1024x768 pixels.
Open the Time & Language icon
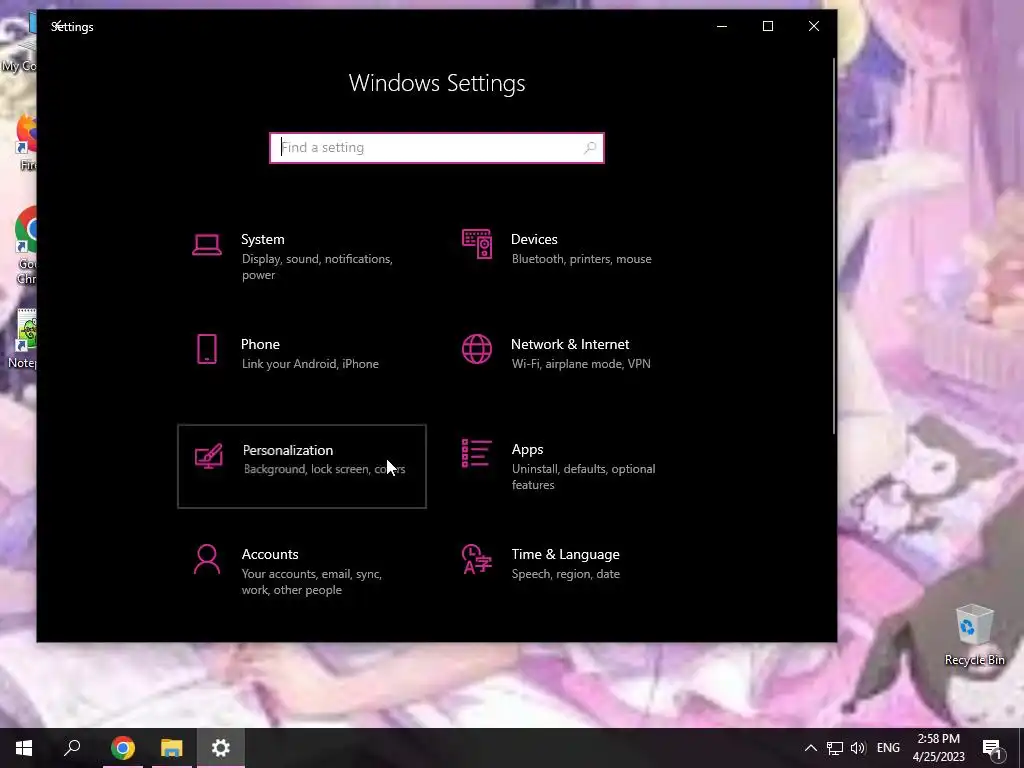pyautogui.click(x=477, y=559)
